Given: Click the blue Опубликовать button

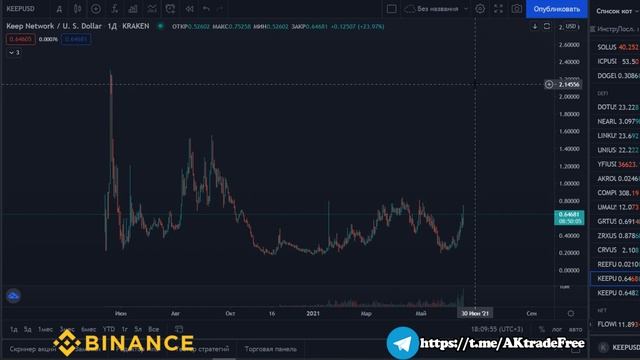Looking at the screenshot, I should (x=557, y=9).
